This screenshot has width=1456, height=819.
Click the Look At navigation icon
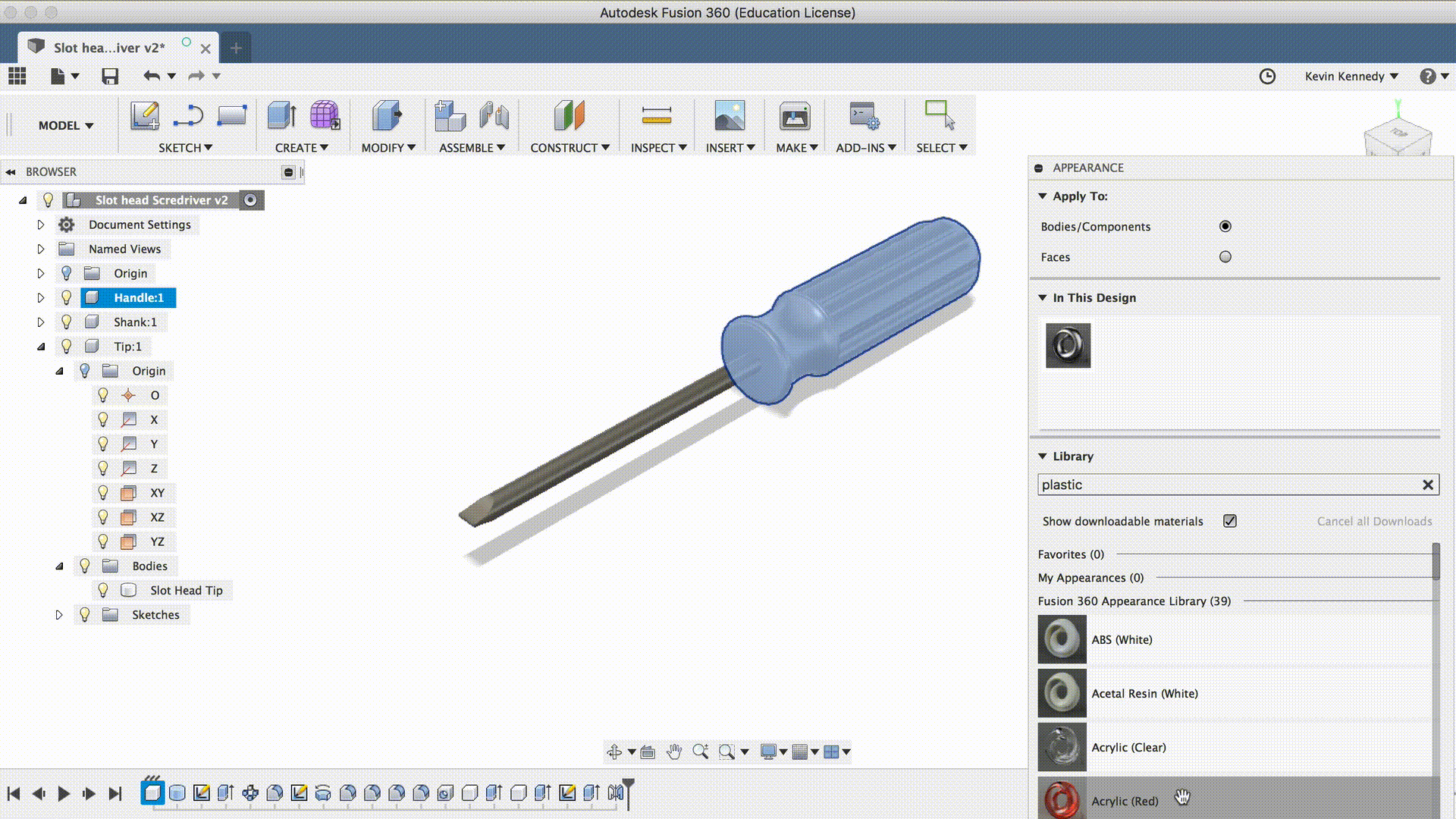[x=648, y=752]
